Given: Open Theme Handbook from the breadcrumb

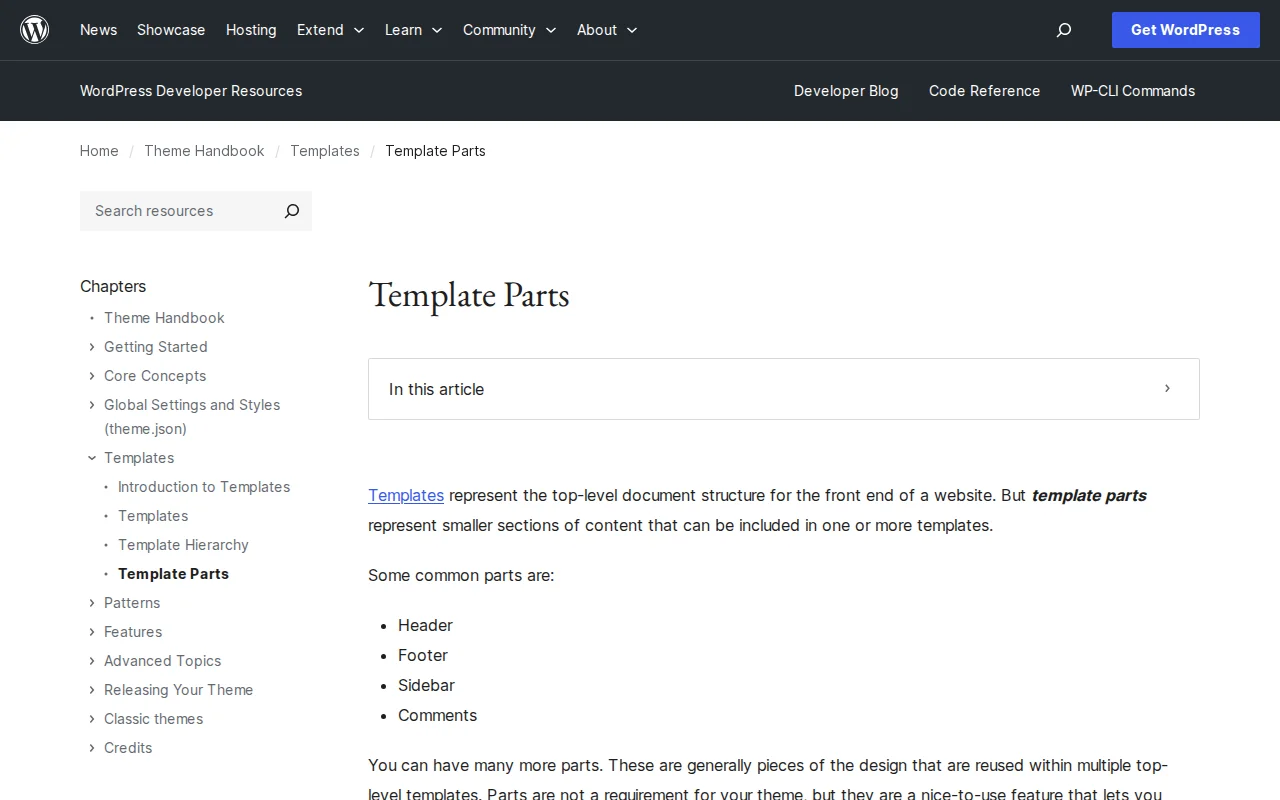Looking at the screenshot, I should (204, 151).
